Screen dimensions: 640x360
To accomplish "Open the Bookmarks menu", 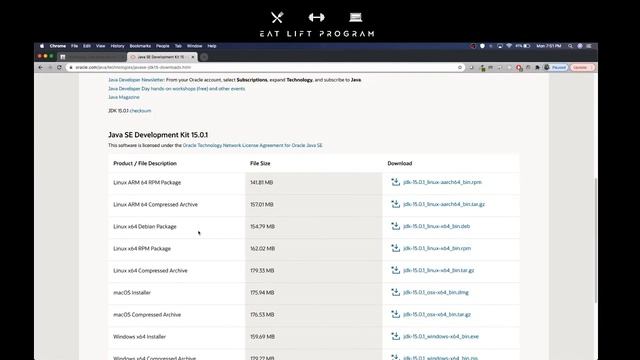I will 140,46.
